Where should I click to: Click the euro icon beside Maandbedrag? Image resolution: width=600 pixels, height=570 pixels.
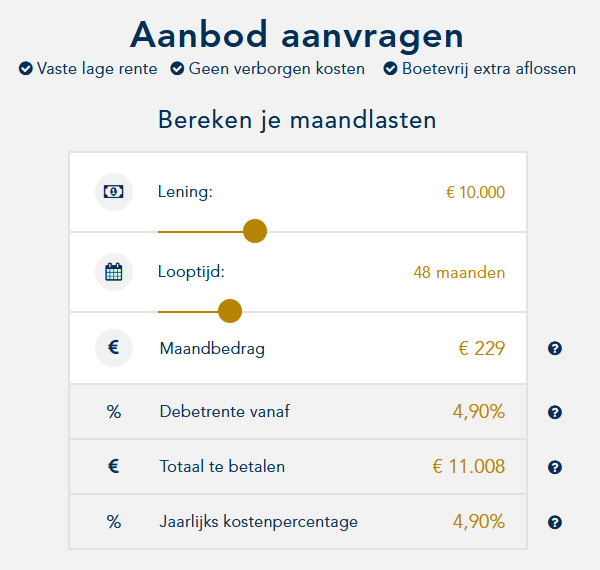(x=114, y=349)
